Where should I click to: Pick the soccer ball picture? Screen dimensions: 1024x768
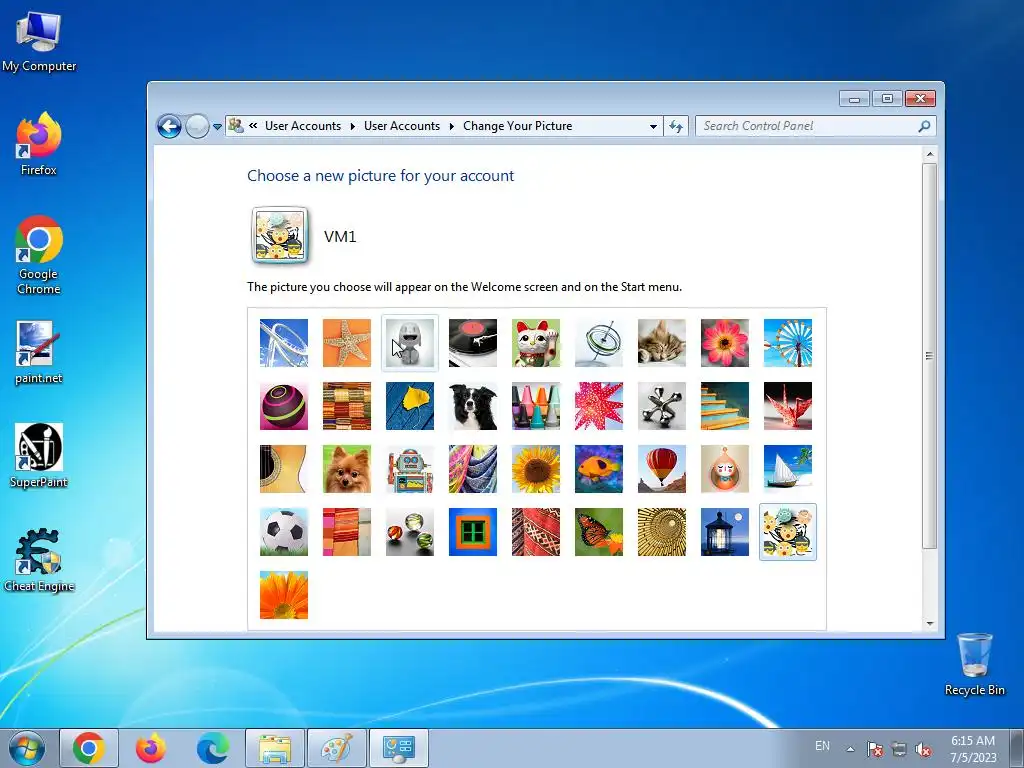[x=283, y=532]
